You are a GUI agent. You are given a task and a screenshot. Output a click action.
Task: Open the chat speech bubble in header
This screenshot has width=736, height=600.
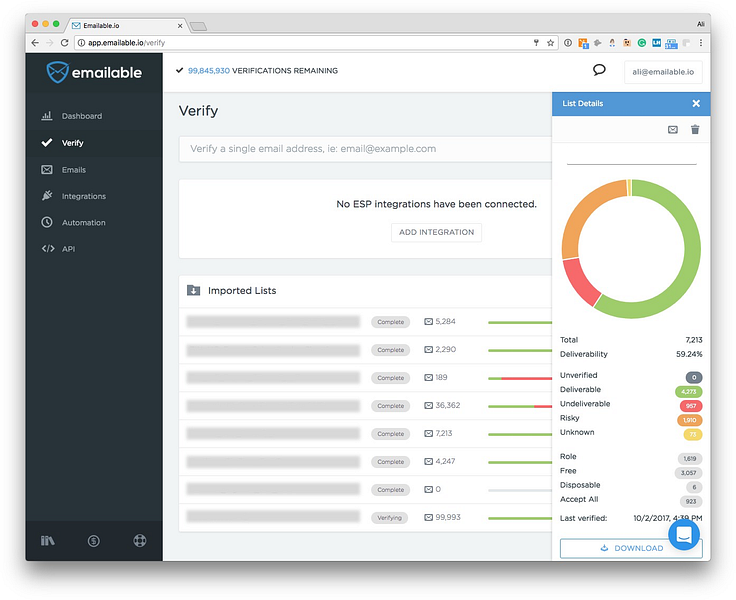[x=599, y=70]
